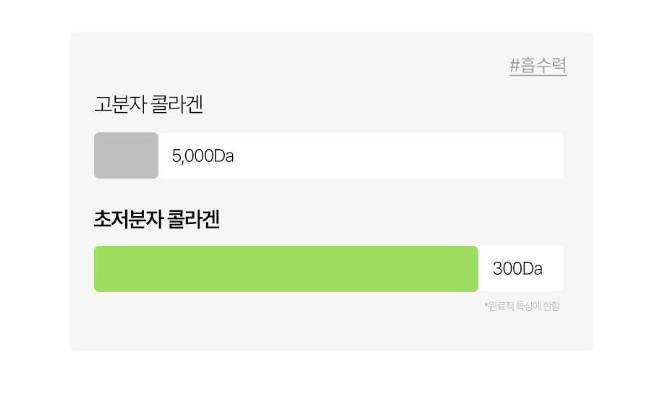649x402 pixels.
Task: Click the *원료적 특성에 한함 footnote
Action: 522,306
